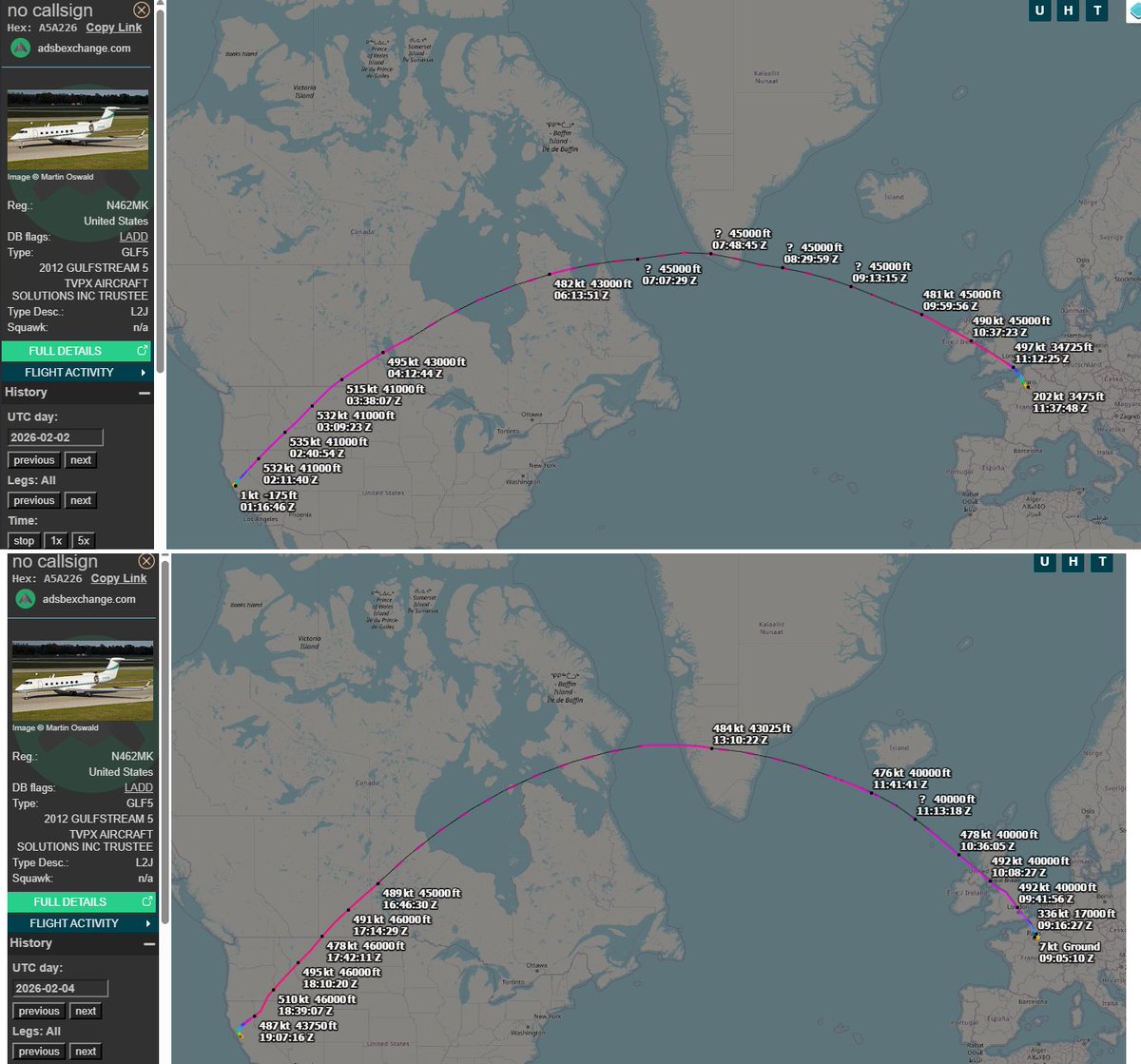Go to next UTC day from 2026-02-04

[86, 1011]
